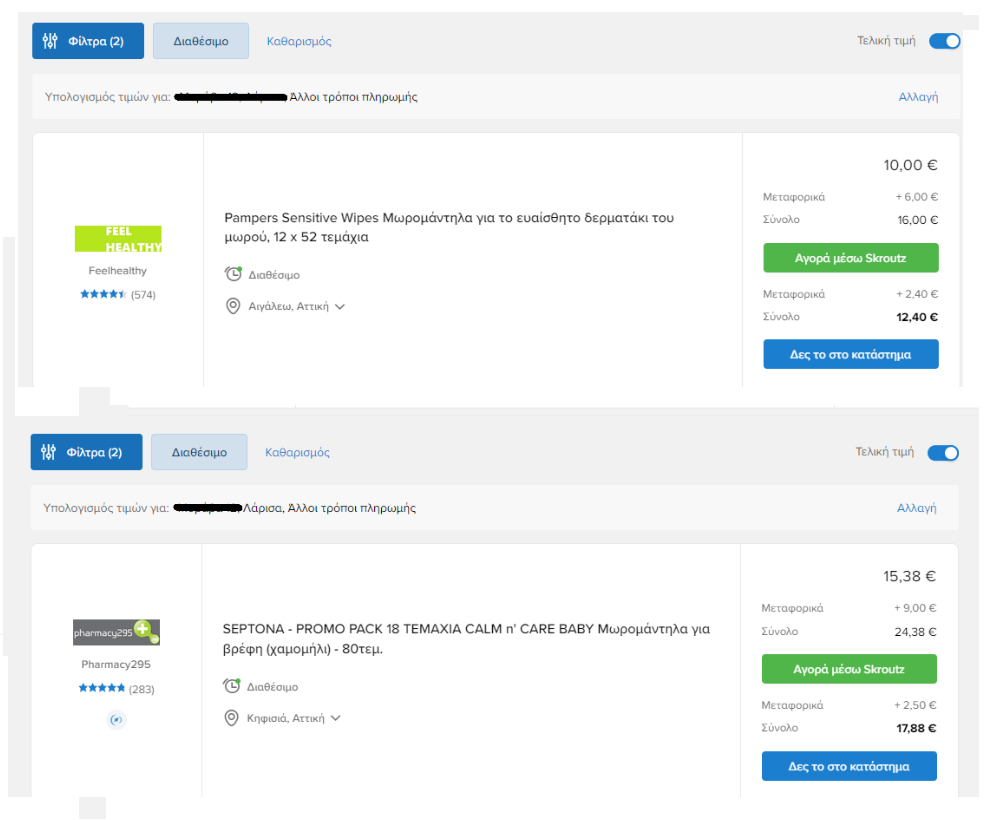This screenshot has height=820, width=996.
Task: Click Καθαρισμός link in the Feelhealthy panel
Action: [x=299, y=41]
